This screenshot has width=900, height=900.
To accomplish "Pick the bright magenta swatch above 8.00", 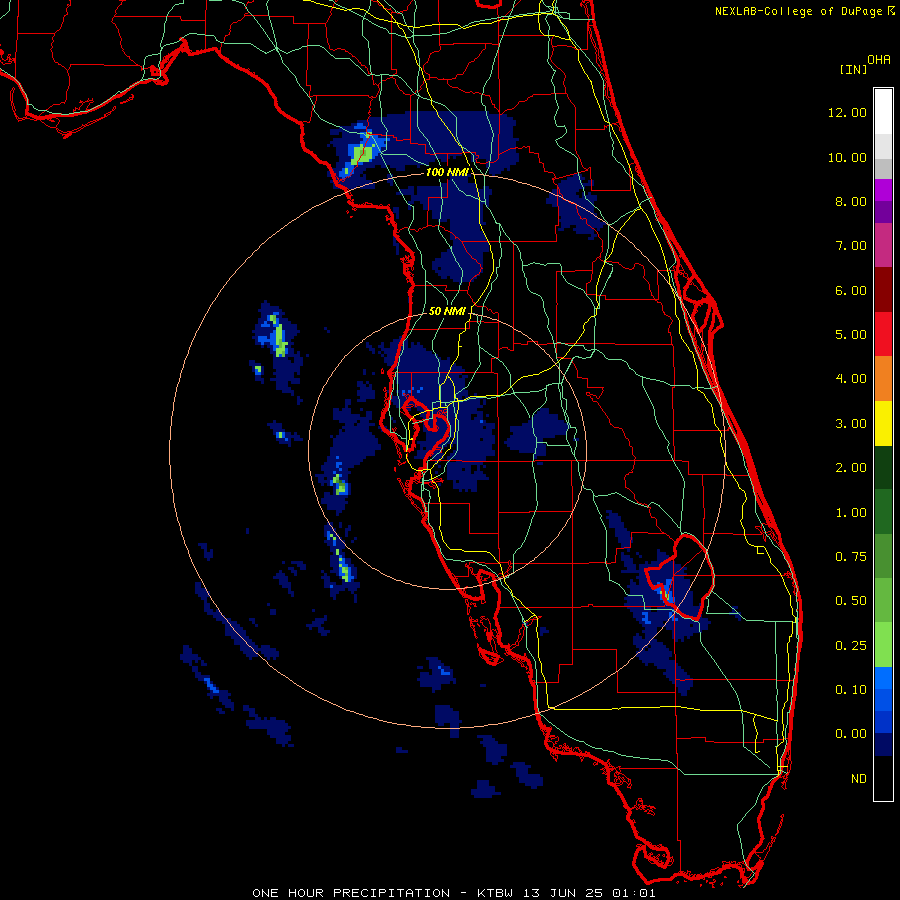I will tap(883, 190).
